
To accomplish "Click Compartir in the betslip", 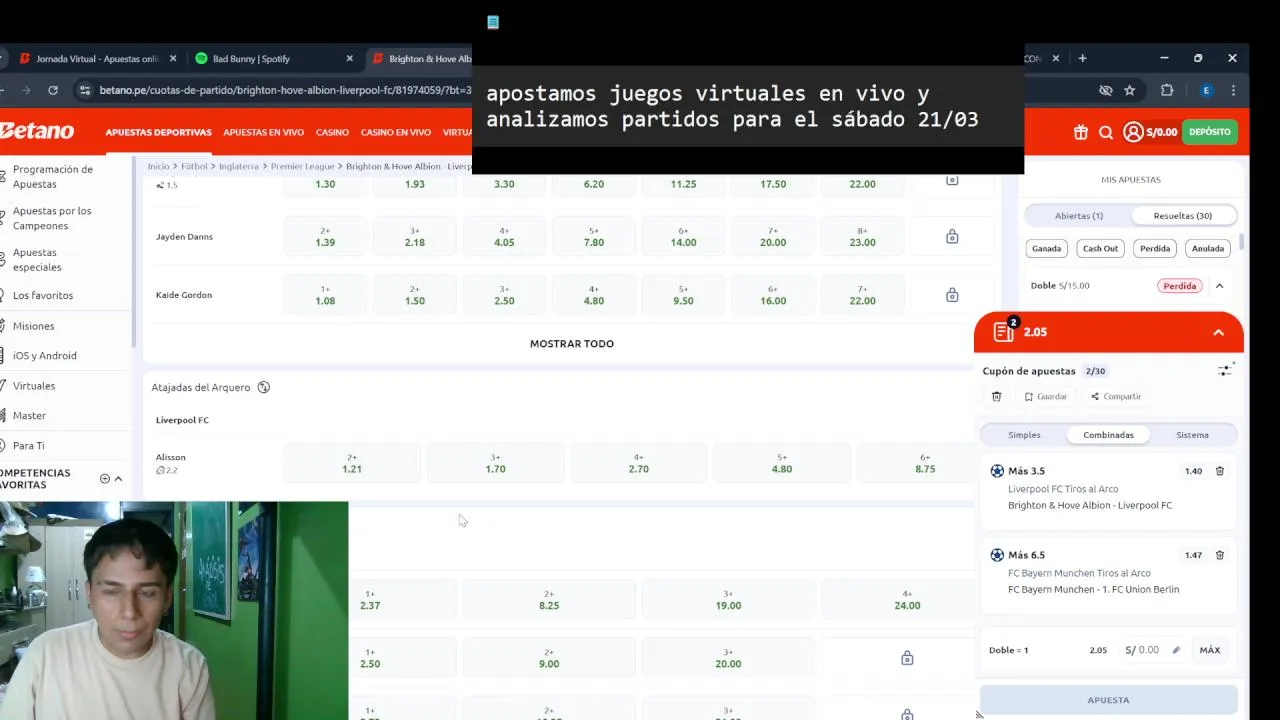I will pyautogui.click(x=1116, y=397).
